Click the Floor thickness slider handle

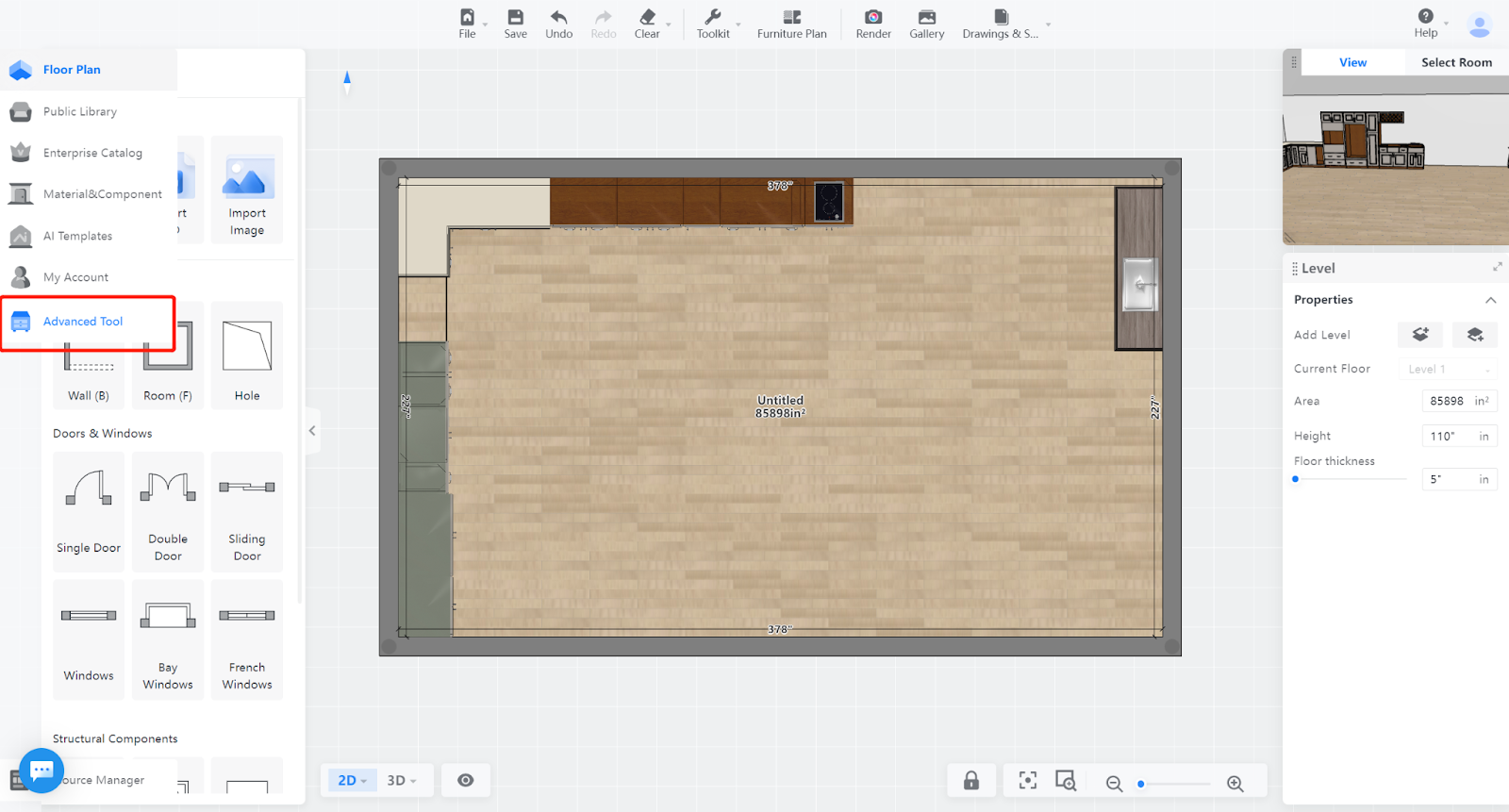[x=1296, y=479]
